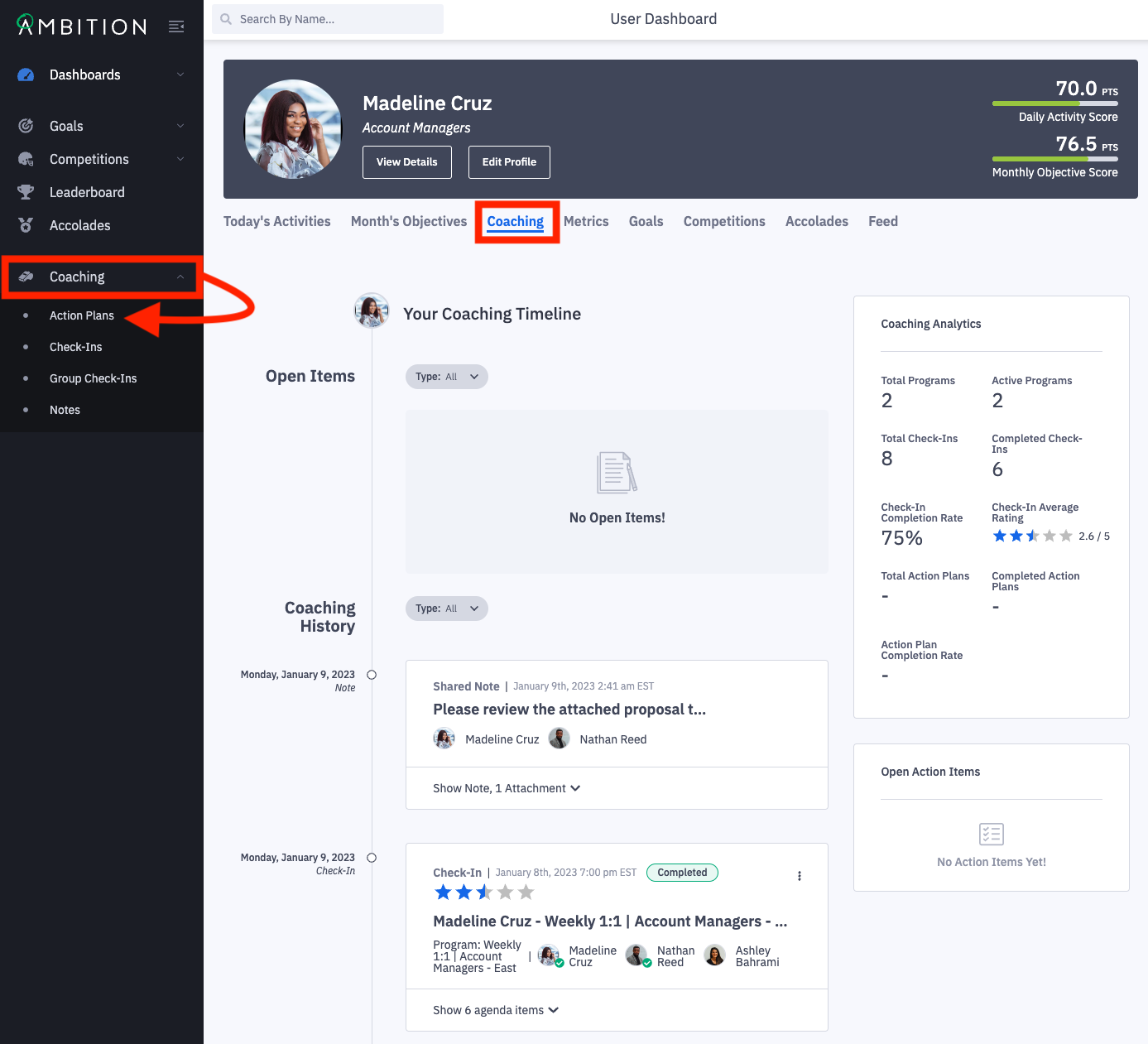The width and height of the screenshot is (1148, 1044).
Task: Expand Show Note, 1 Attachment
Action: pos(507,788)
